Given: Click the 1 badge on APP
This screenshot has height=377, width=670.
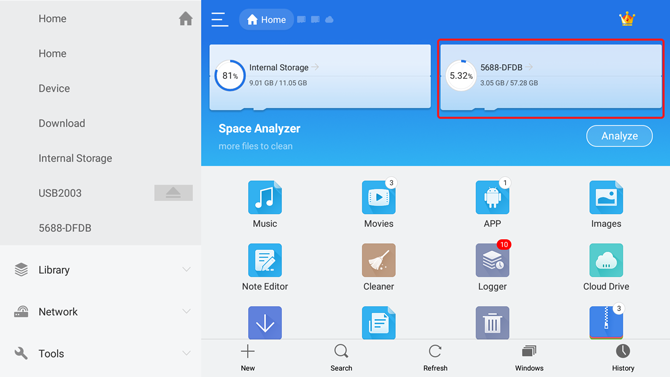Looking at the screenshot, I should (505, 183).
